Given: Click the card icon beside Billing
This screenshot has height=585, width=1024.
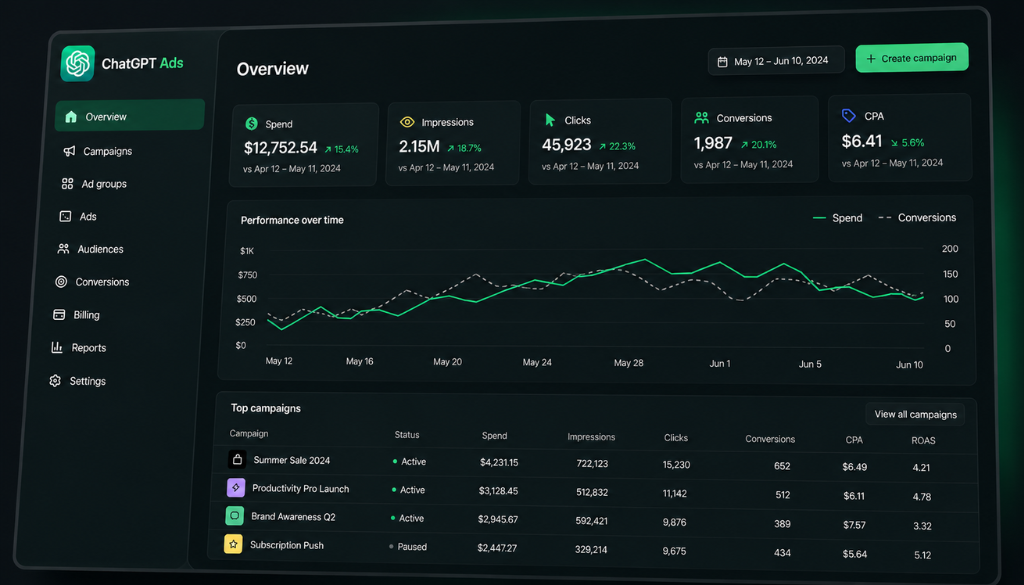Looking at the screenshot, I should (59, 315).
